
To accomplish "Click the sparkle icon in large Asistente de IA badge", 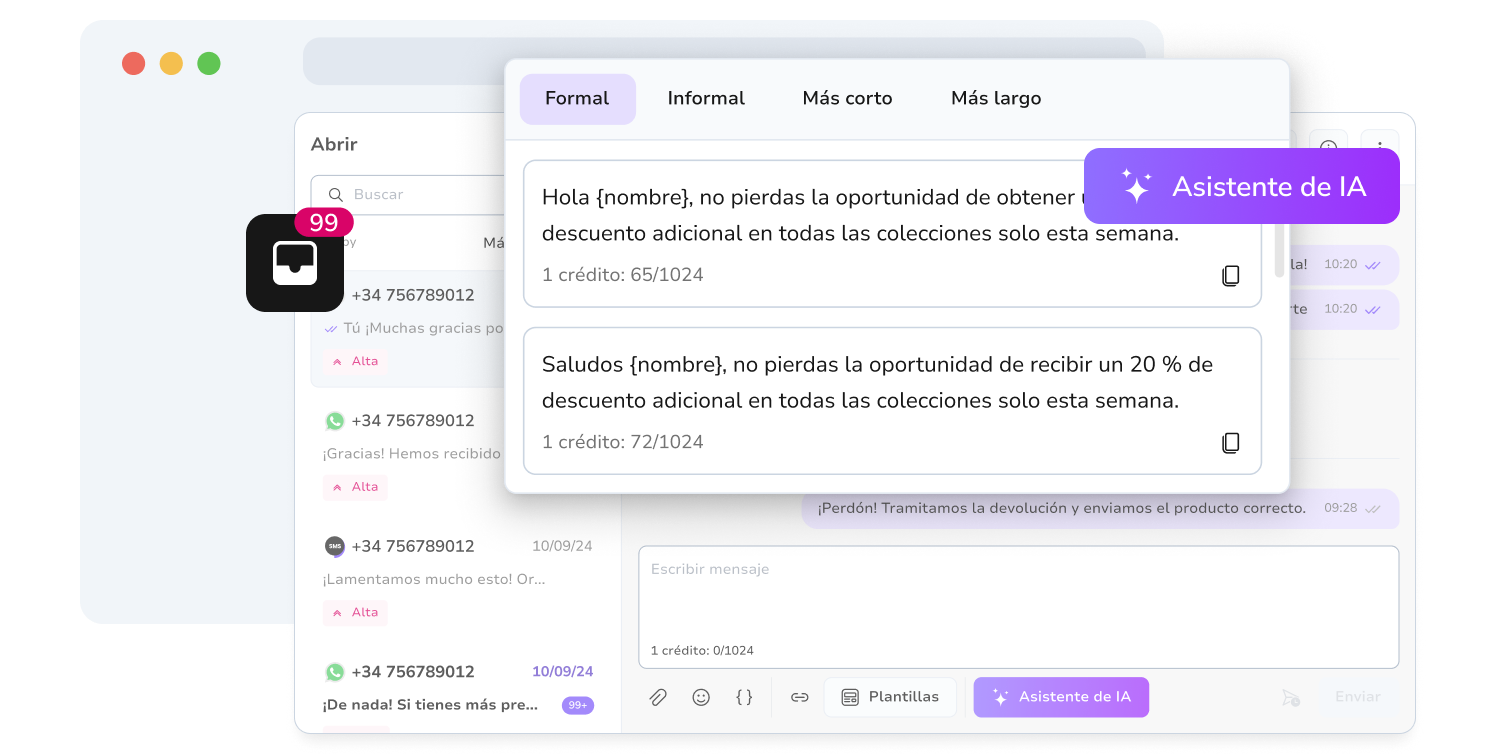I will pyautogui.click(x=1136, y=186).
